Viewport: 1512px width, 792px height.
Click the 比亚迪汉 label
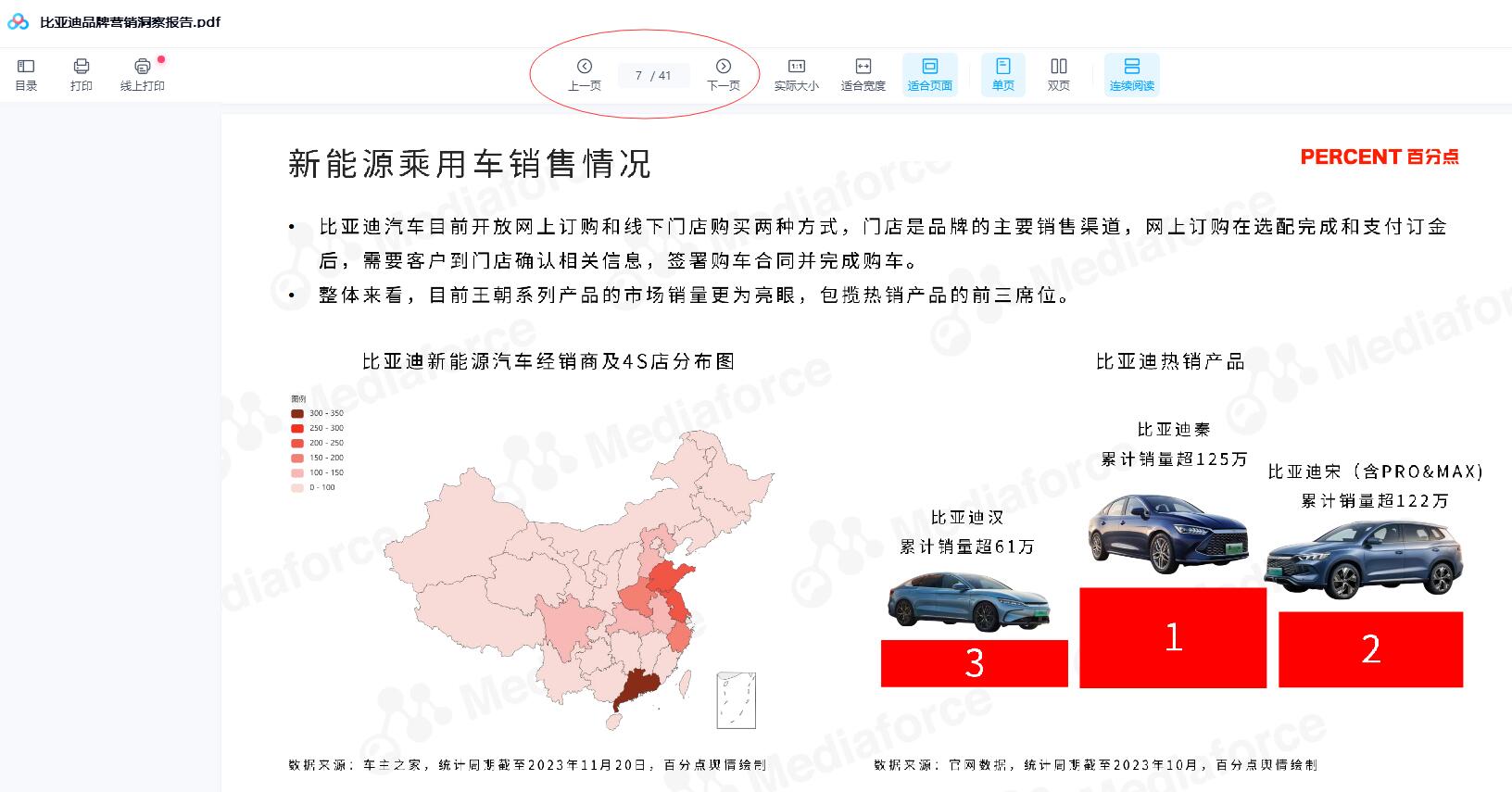967,518
